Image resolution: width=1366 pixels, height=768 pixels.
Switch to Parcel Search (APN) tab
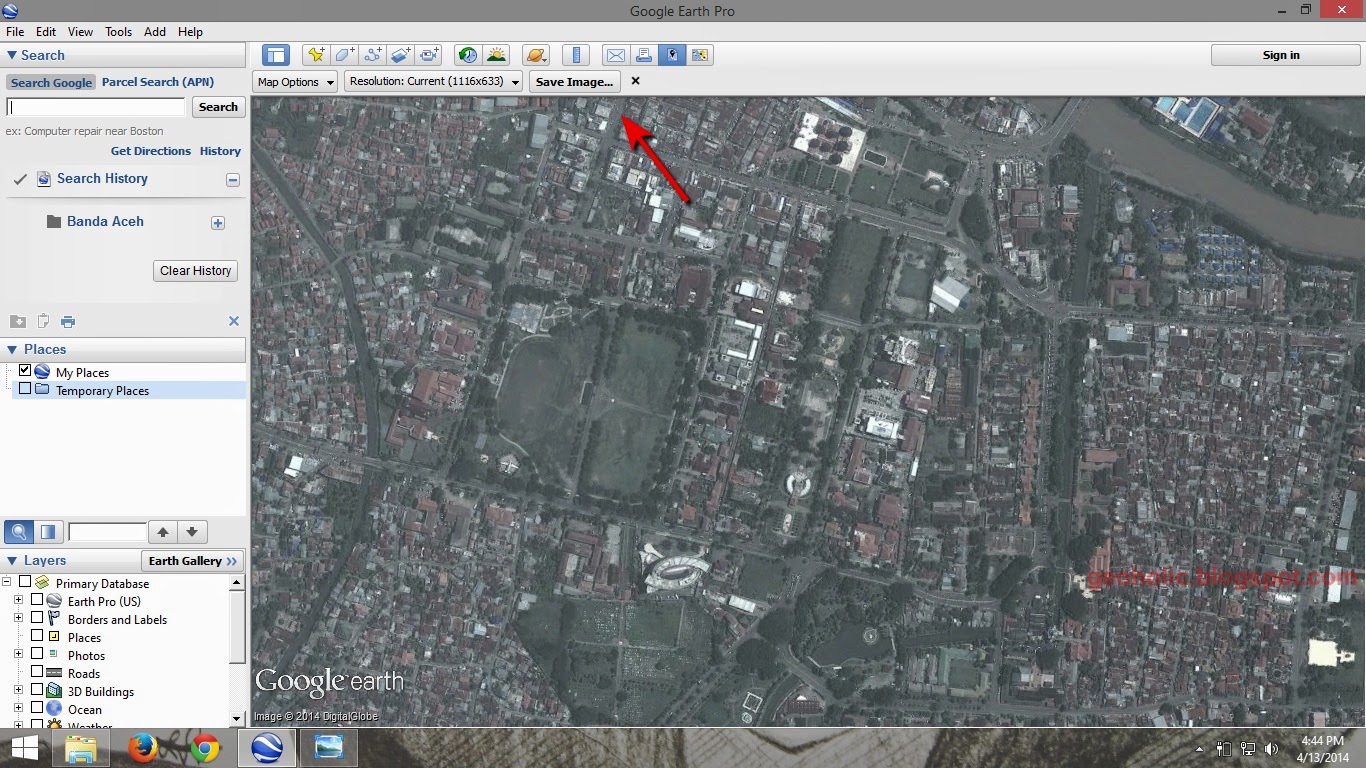(158, 82)
